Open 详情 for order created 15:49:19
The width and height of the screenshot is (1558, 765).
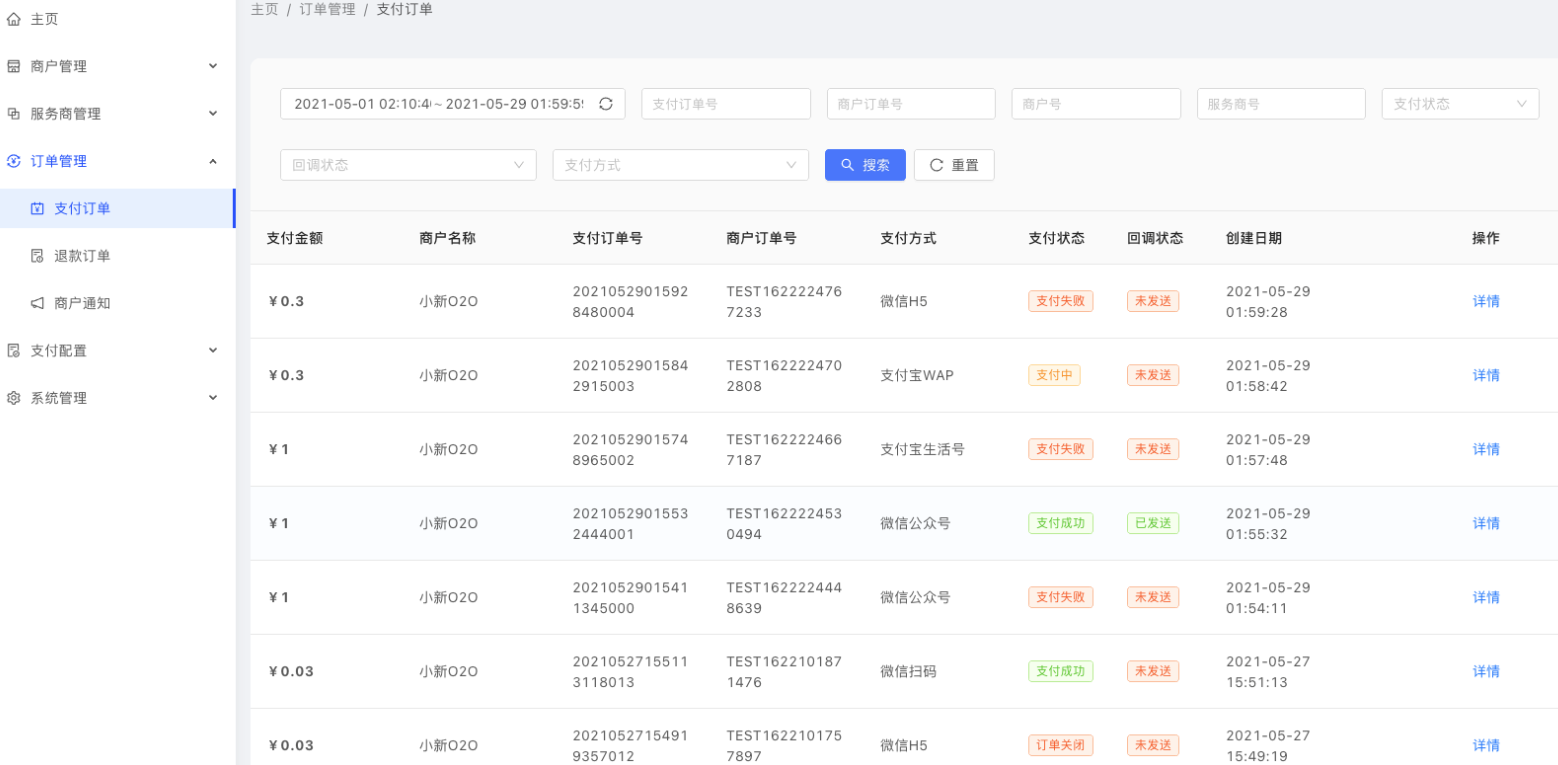pos(1486,745)
